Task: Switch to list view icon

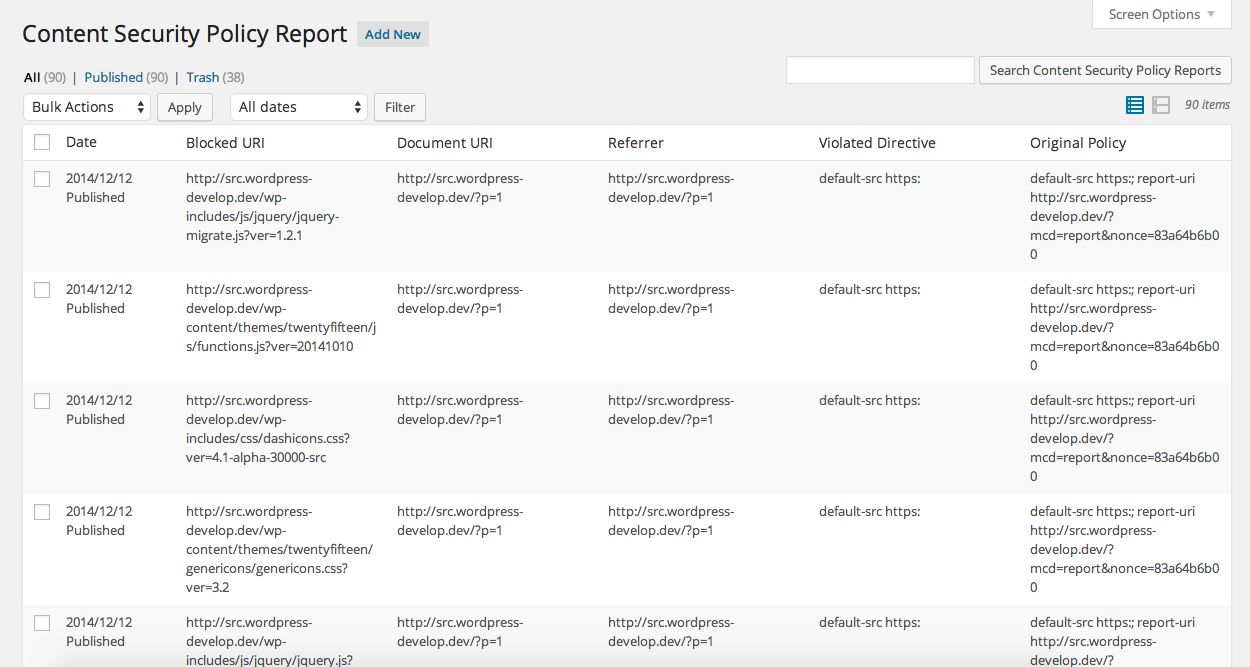Action: [x=1135, y=105]
